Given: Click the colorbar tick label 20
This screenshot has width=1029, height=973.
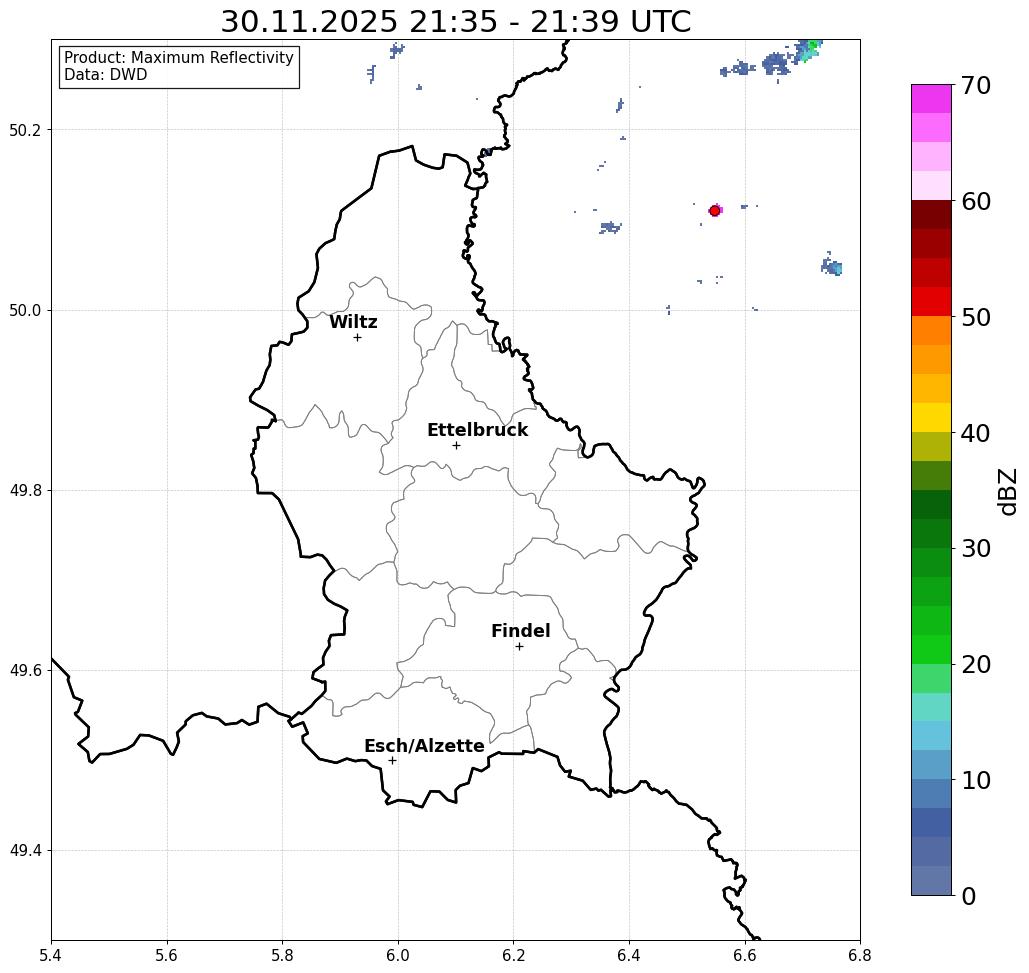Looking at the screenshot, I should click(975, 664).
